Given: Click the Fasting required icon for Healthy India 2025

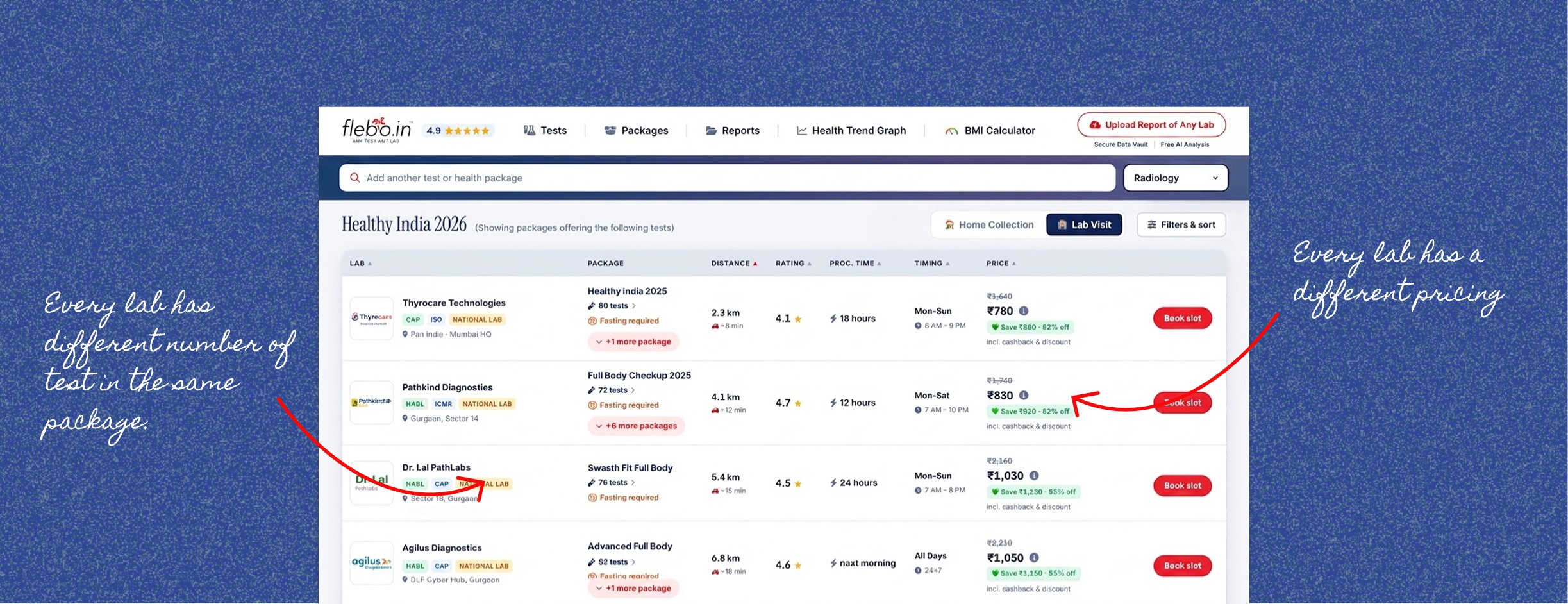Looking at the screenshot, I should tap(592, 321).
